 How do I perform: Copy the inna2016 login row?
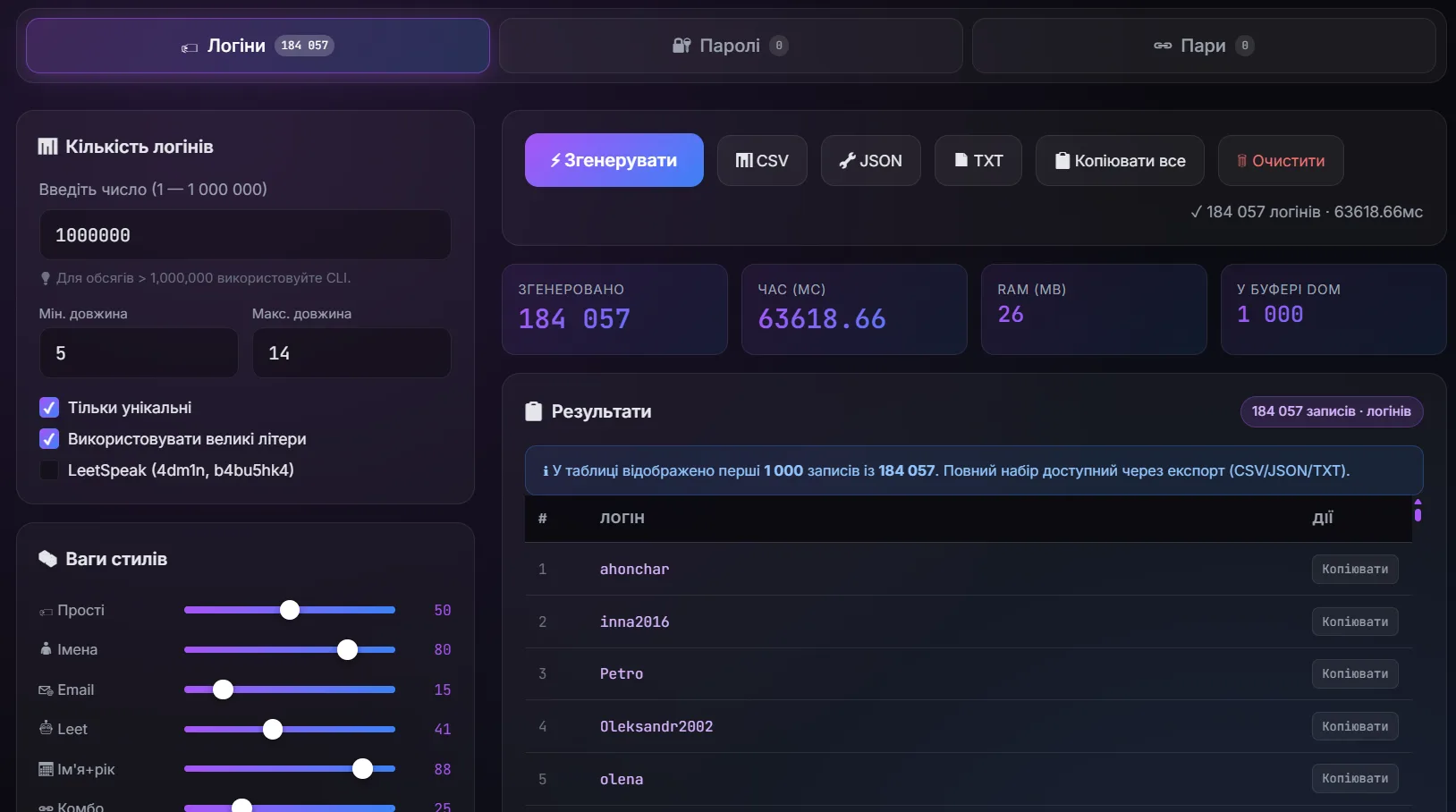tap(1355, 622)
